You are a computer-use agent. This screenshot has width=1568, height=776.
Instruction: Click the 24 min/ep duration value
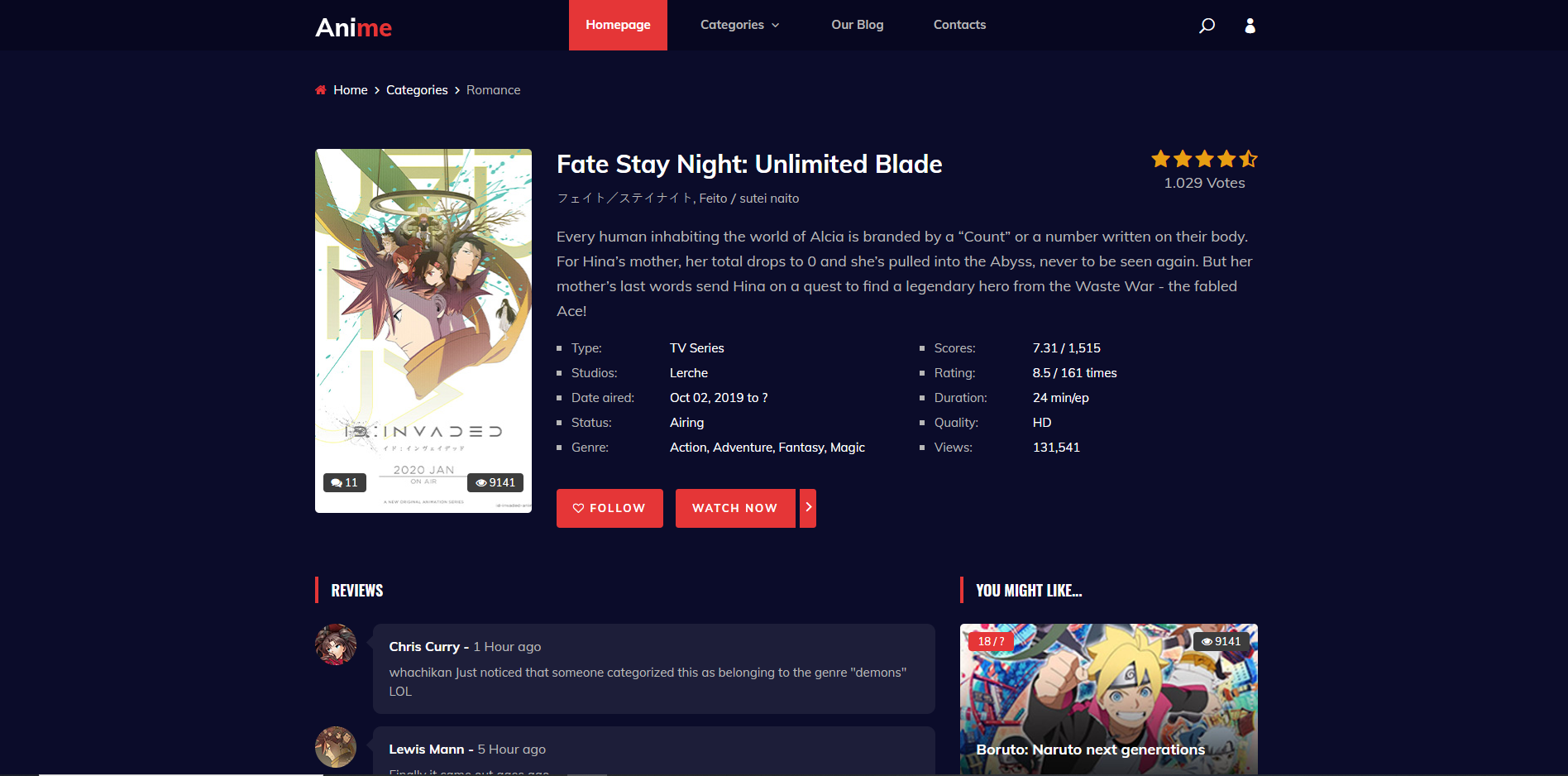coord(1061,398)
